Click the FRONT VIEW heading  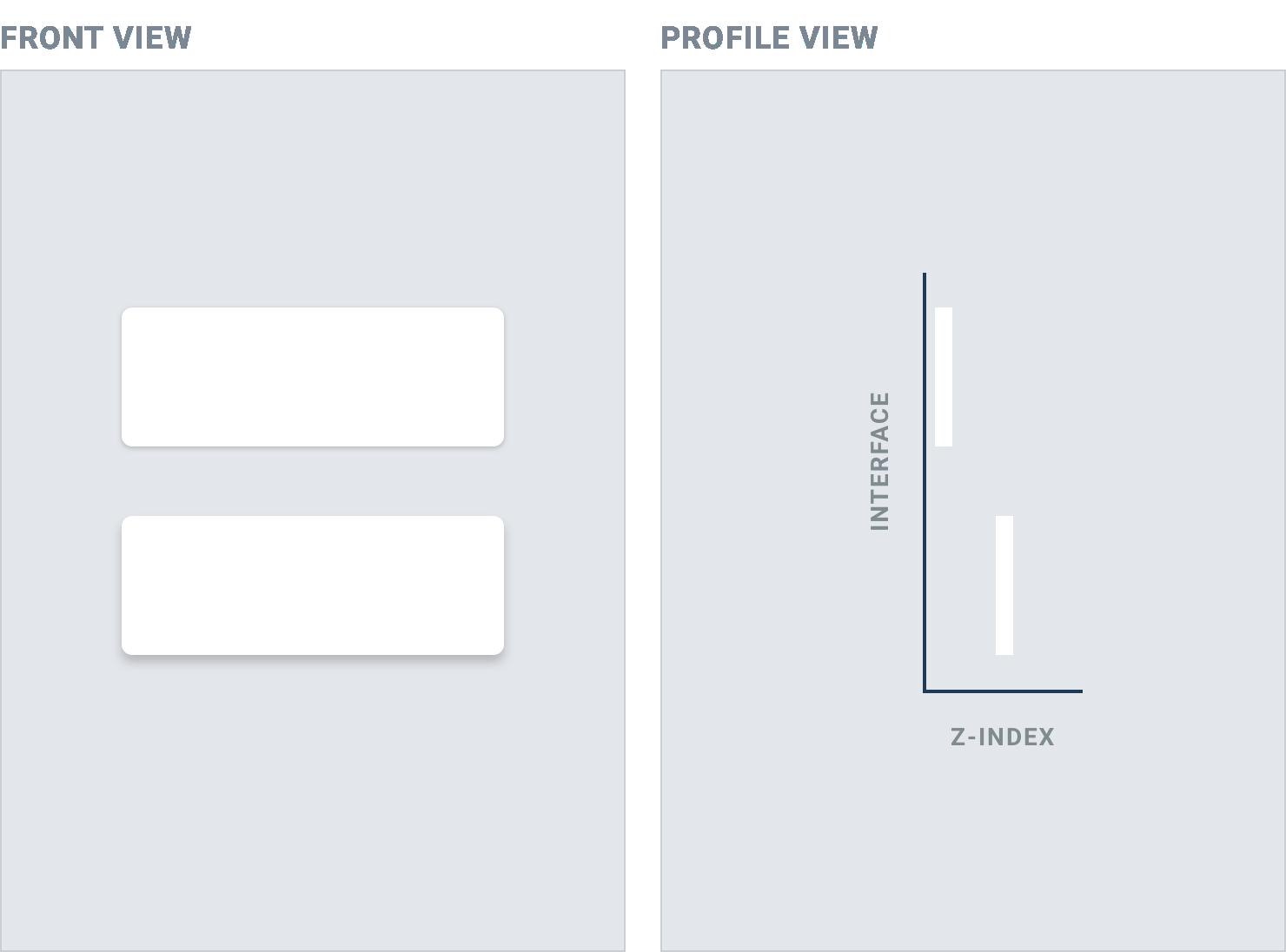[96, 37]
